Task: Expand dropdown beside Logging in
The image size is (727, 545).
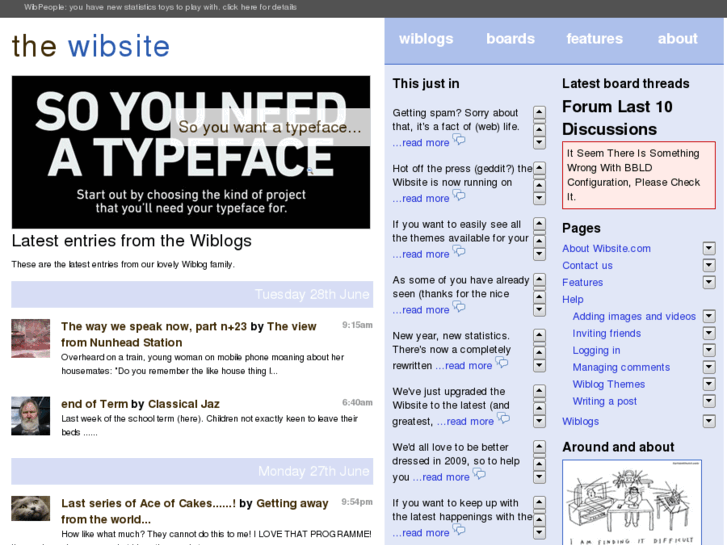Action: coord(709,350)
